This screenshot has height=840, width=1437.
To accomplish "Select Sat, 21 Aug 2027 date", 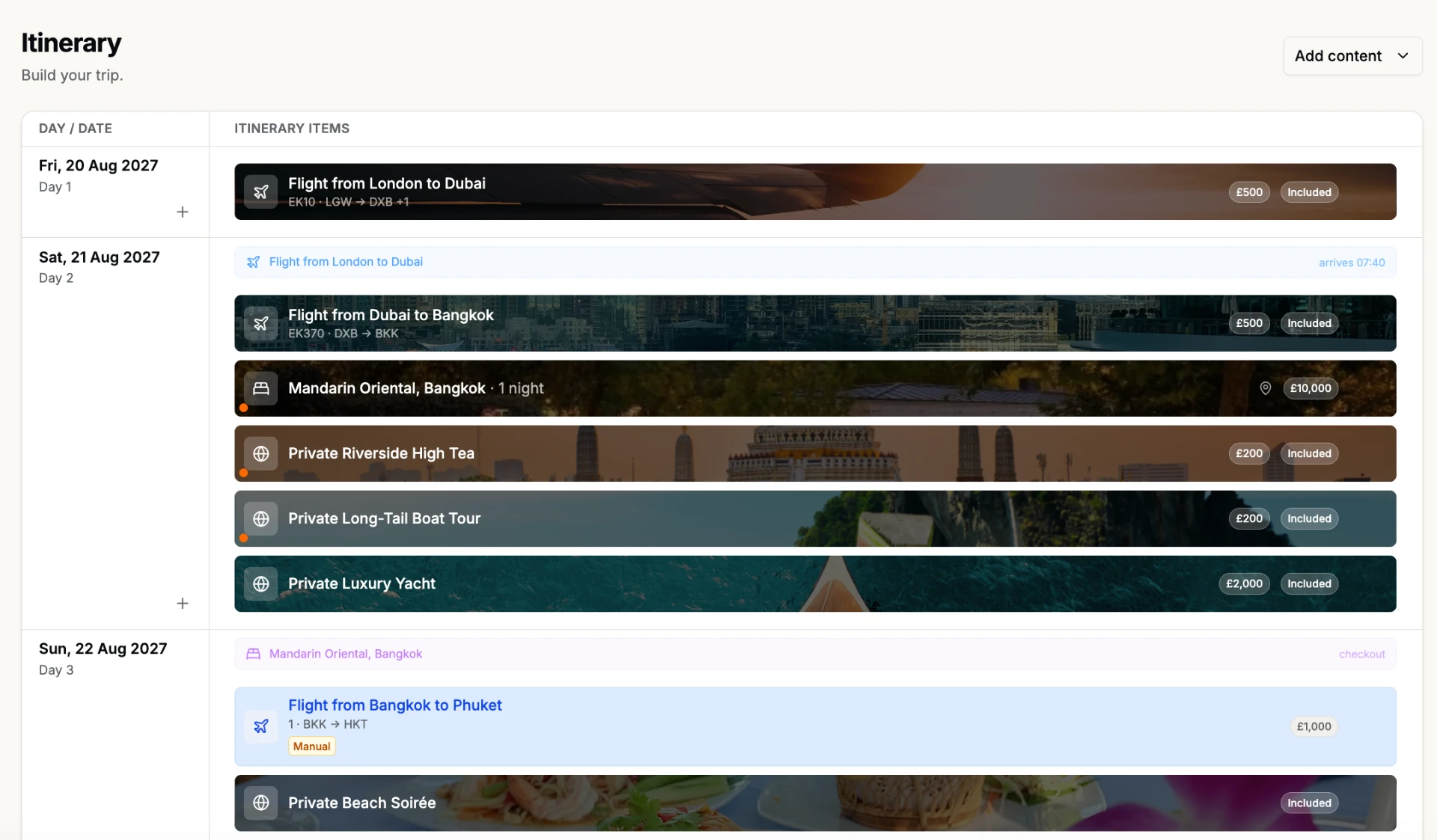I will [99, 257].
